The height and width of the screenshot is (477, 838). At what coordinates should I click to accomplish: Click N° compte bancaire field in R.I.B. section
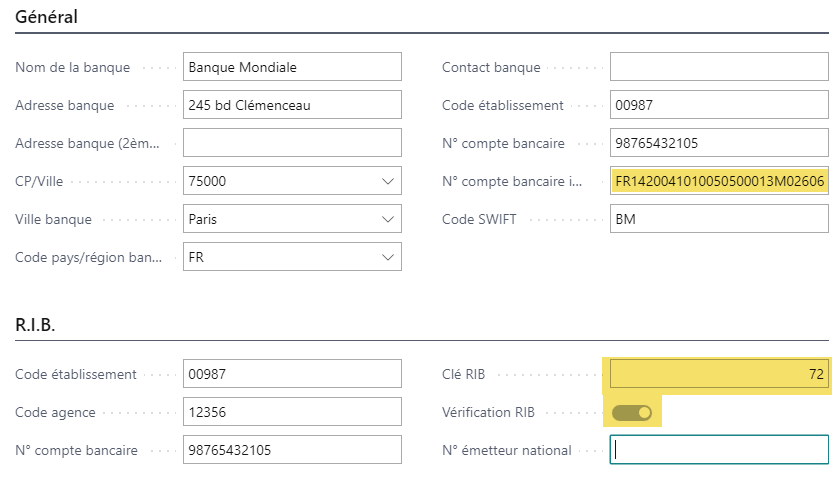(x=292, y=450)
